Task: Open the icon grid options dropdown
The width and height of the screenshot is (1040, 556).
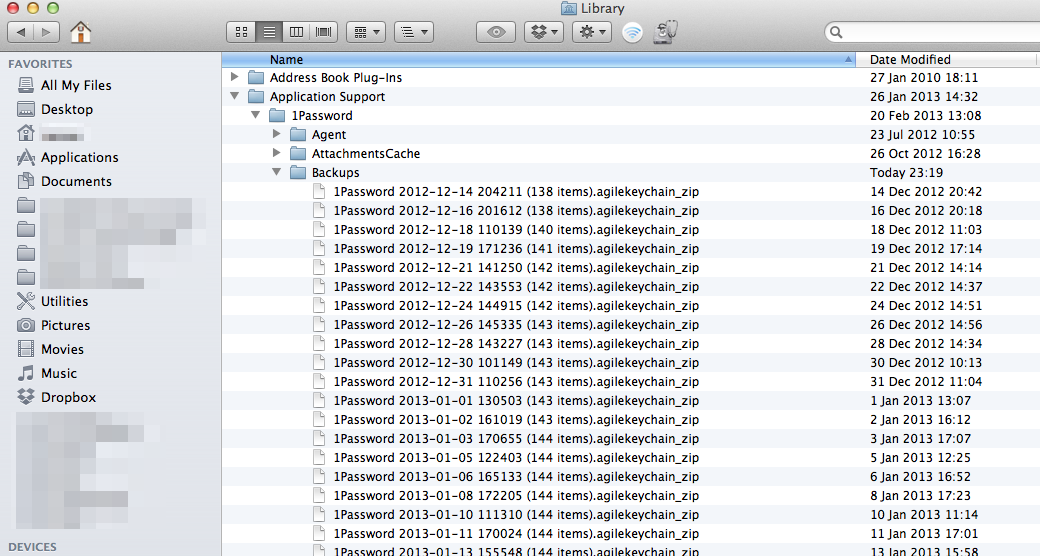Action: click(366, 32)
